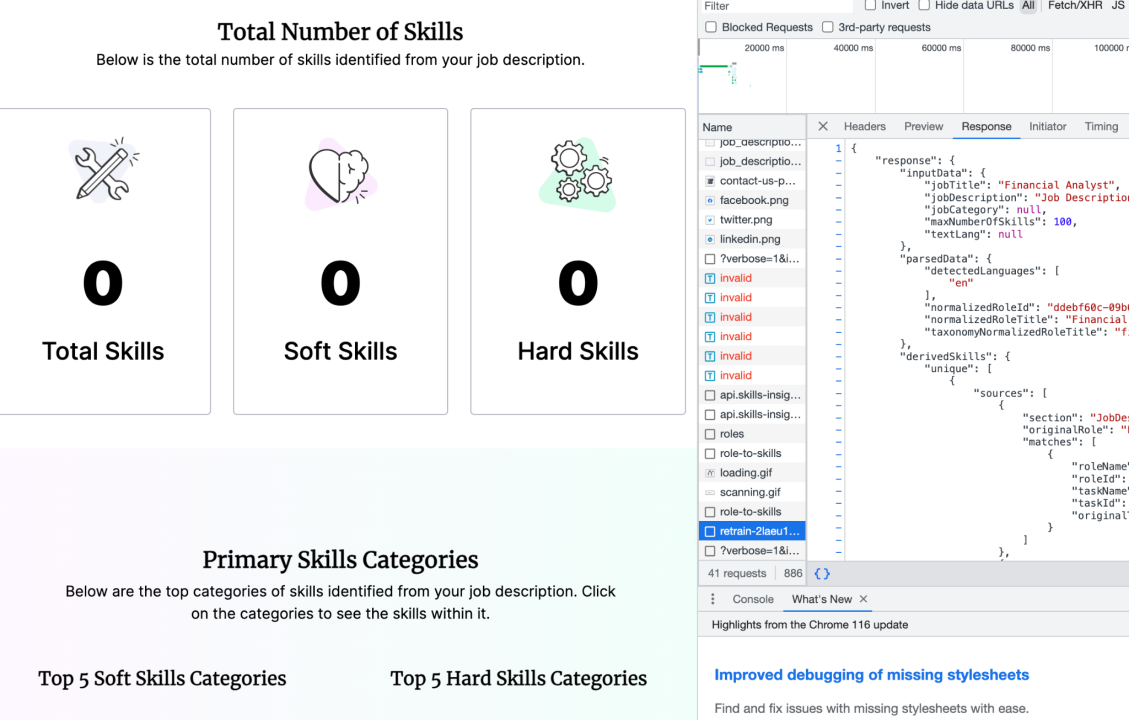Enable the Invert filter checkbox

point(870,6)
